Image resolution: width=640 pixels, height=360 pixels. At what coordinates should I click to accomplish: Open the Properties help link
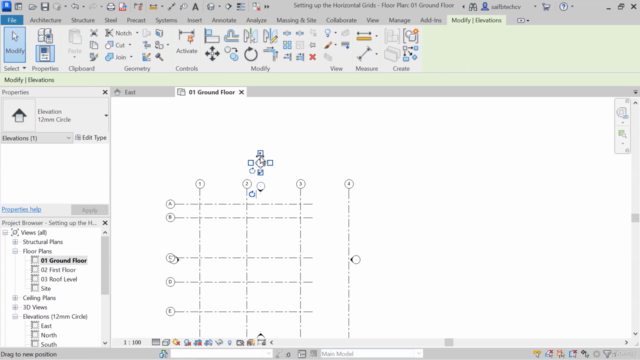point(21,209)
